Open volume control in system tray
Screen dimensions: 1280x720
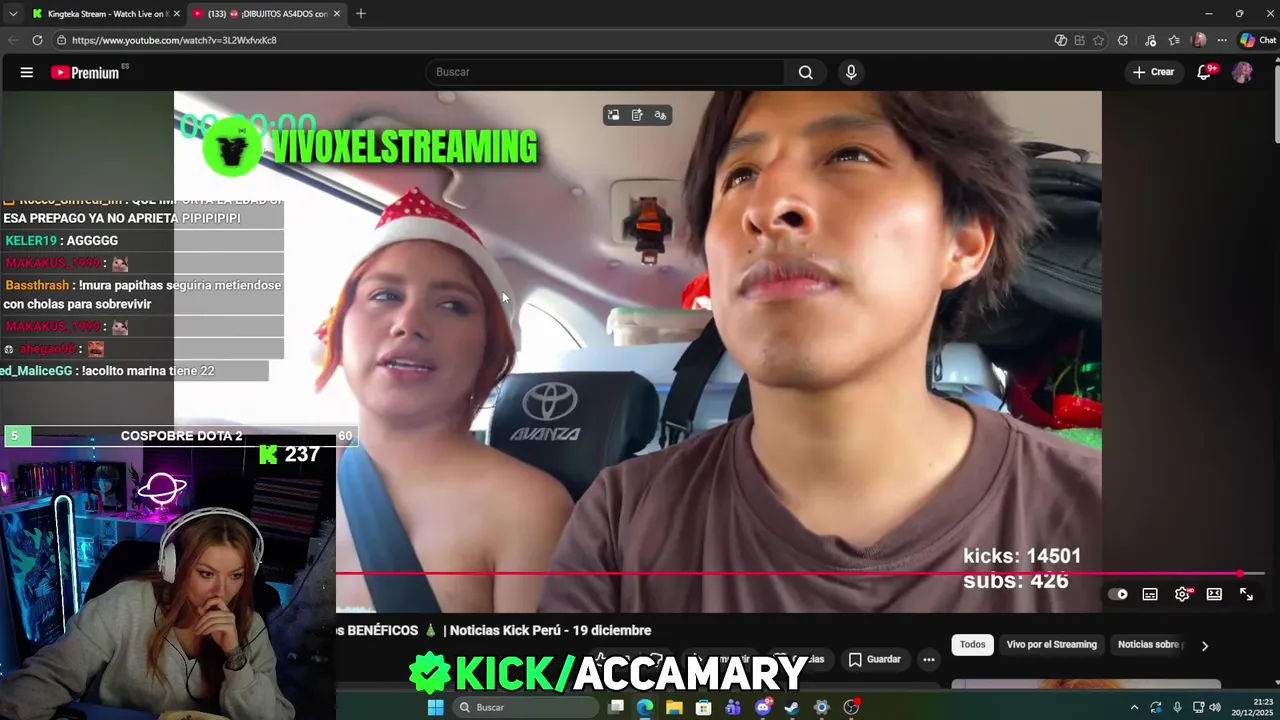click(x=1215, y=707)
